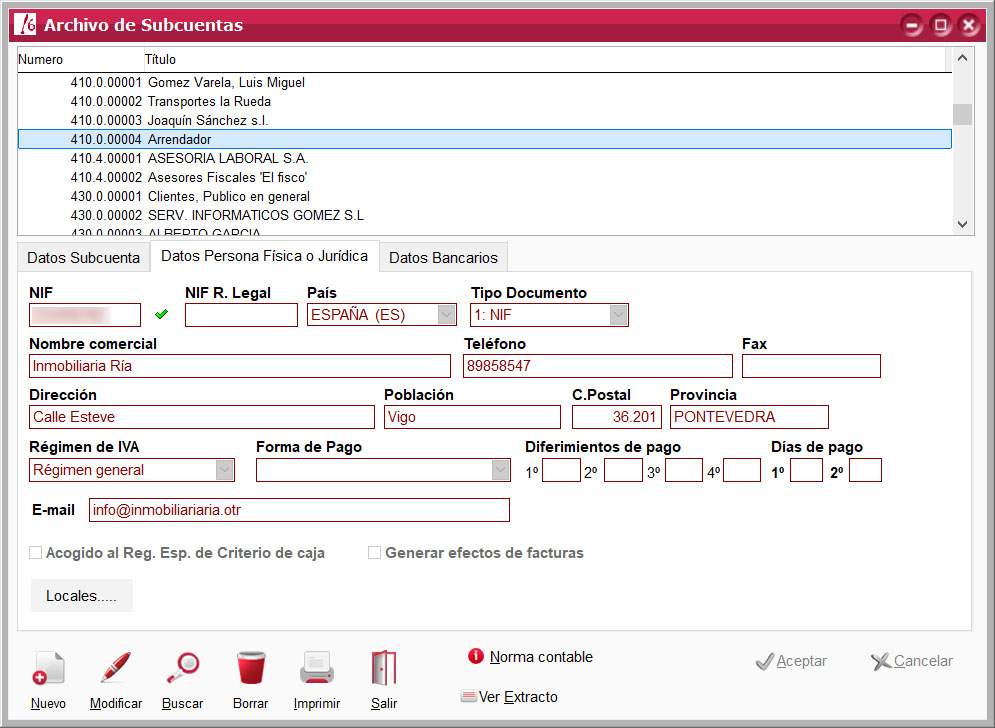The image size is (995, 728).
Task: Click the Imprimir printer icon
Action: pos(317,668)
